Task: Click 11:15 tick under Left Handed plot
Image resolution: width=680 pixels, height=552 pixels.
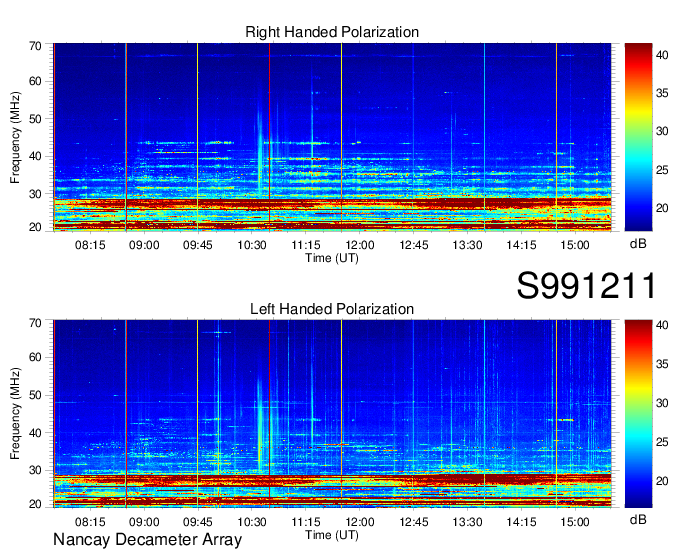Action: [x=306, y=522]
